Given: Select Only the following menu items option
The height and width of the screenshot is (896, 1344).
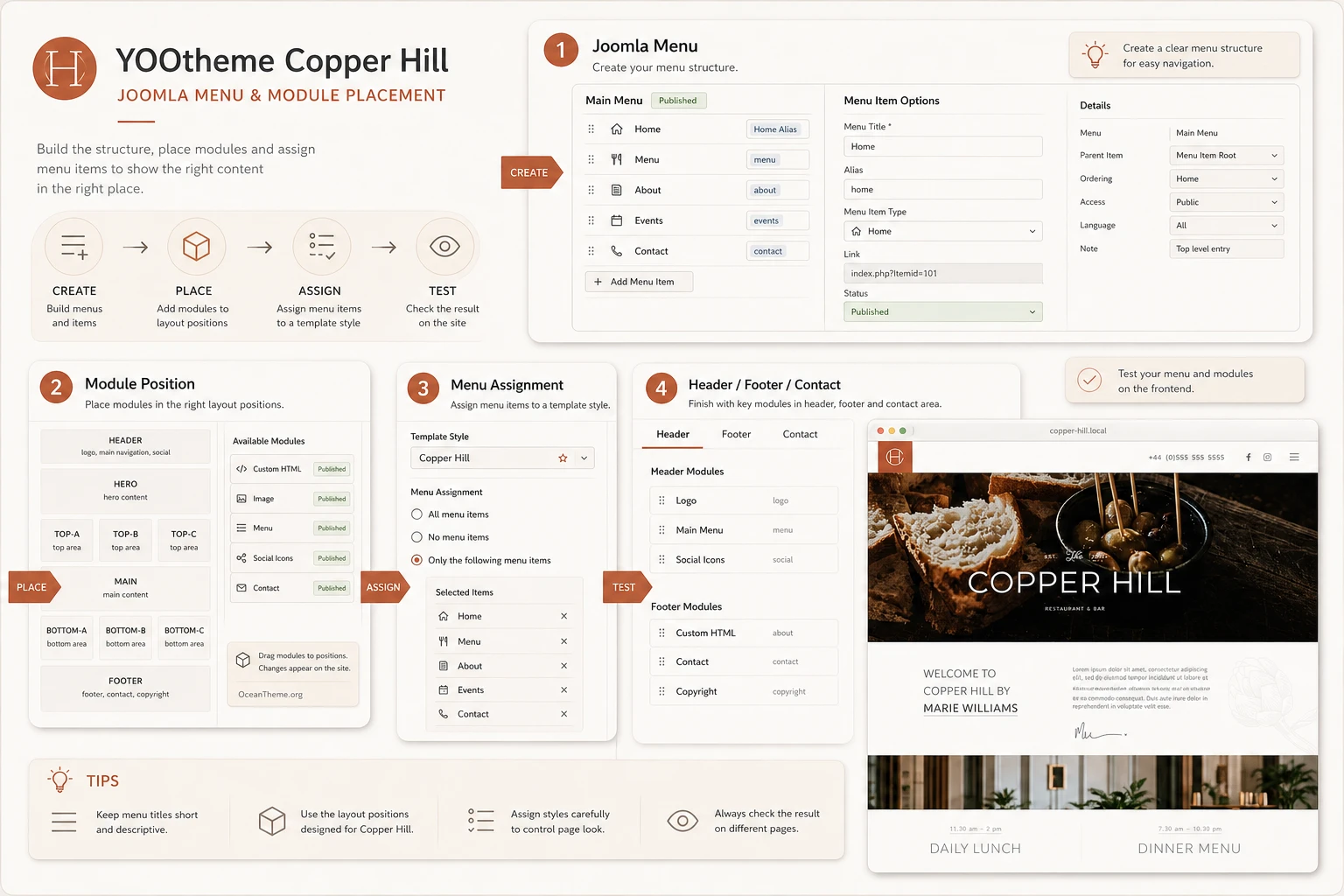Looking at the screenshot, I should tap(417, 560).
